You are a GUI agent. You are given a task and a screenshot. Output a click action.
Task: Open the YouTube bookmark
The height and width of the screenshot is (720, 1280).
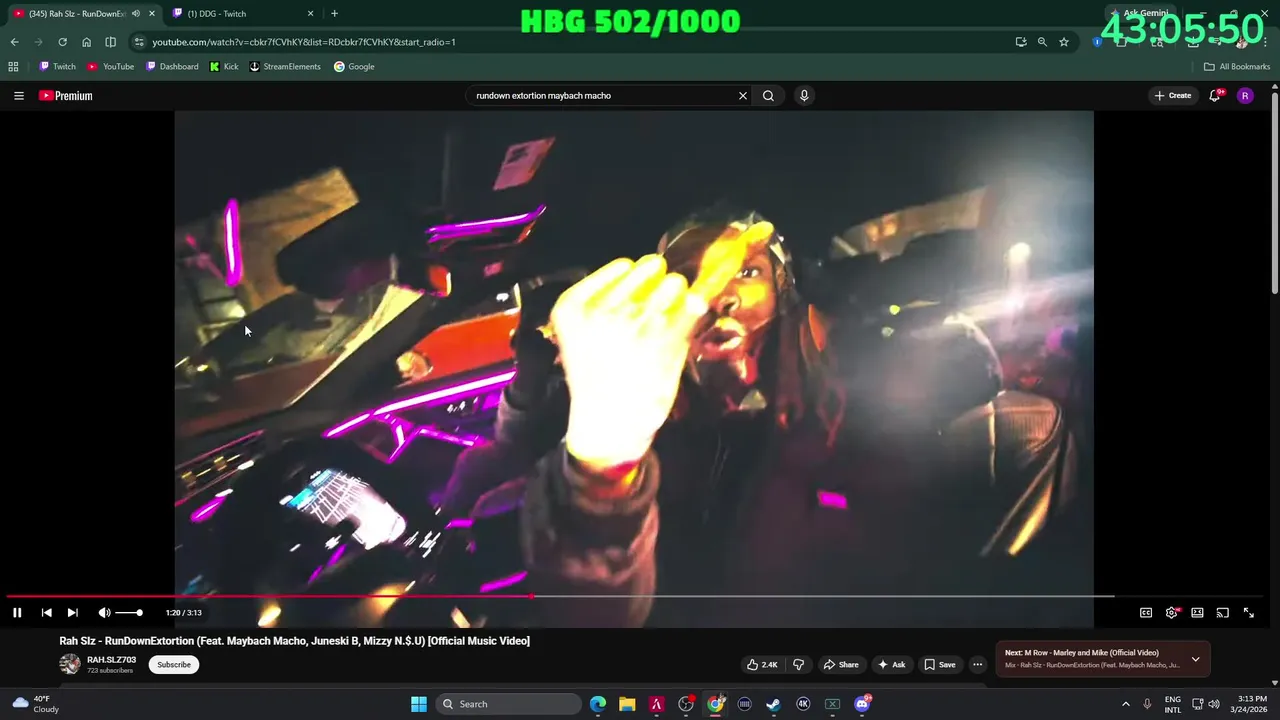[111, 67]
